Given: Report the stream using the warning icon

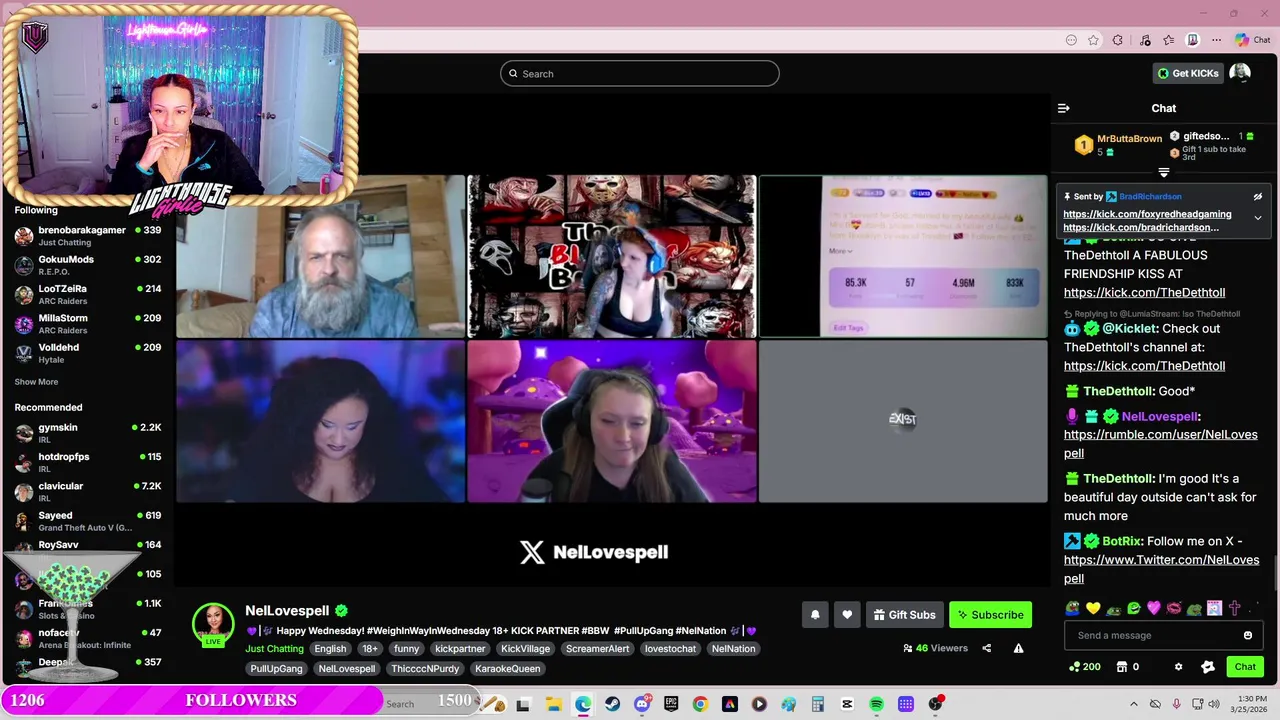Looking at the screenshot, I should click(1018, 648).
